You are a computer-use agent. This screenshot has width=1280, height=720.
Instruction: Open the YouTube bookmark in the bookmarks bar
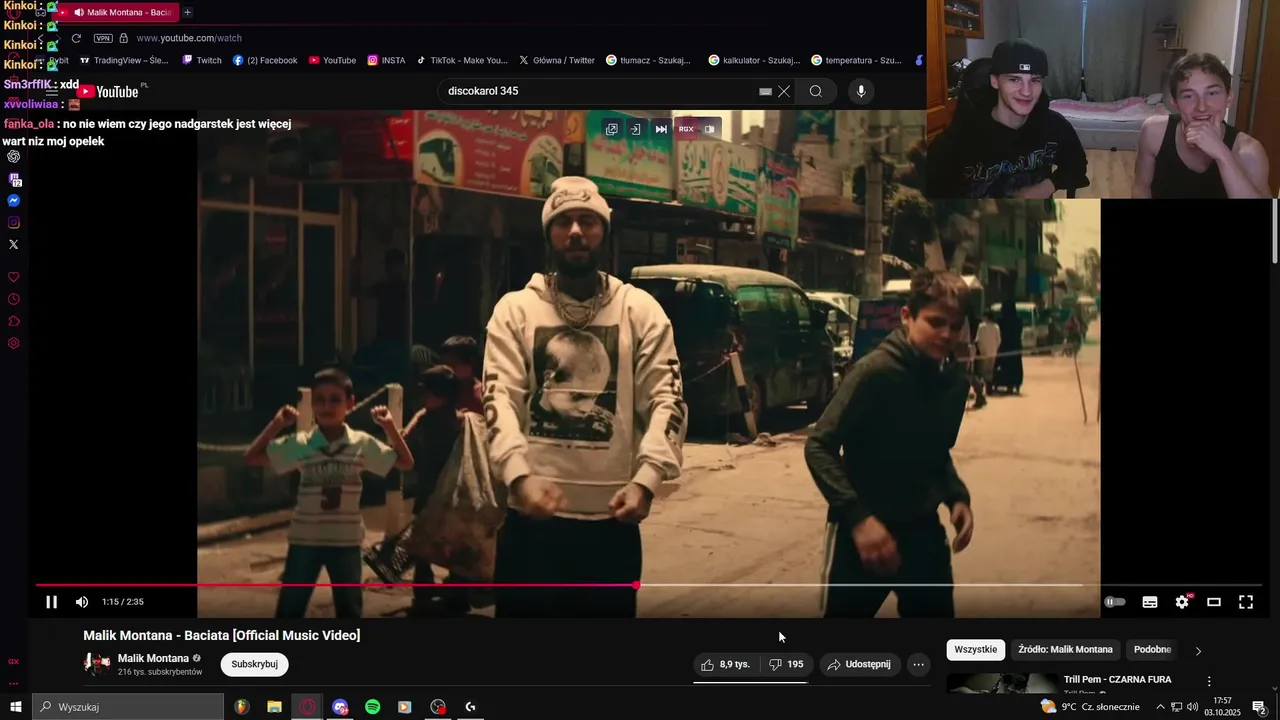tap(332, 60)
